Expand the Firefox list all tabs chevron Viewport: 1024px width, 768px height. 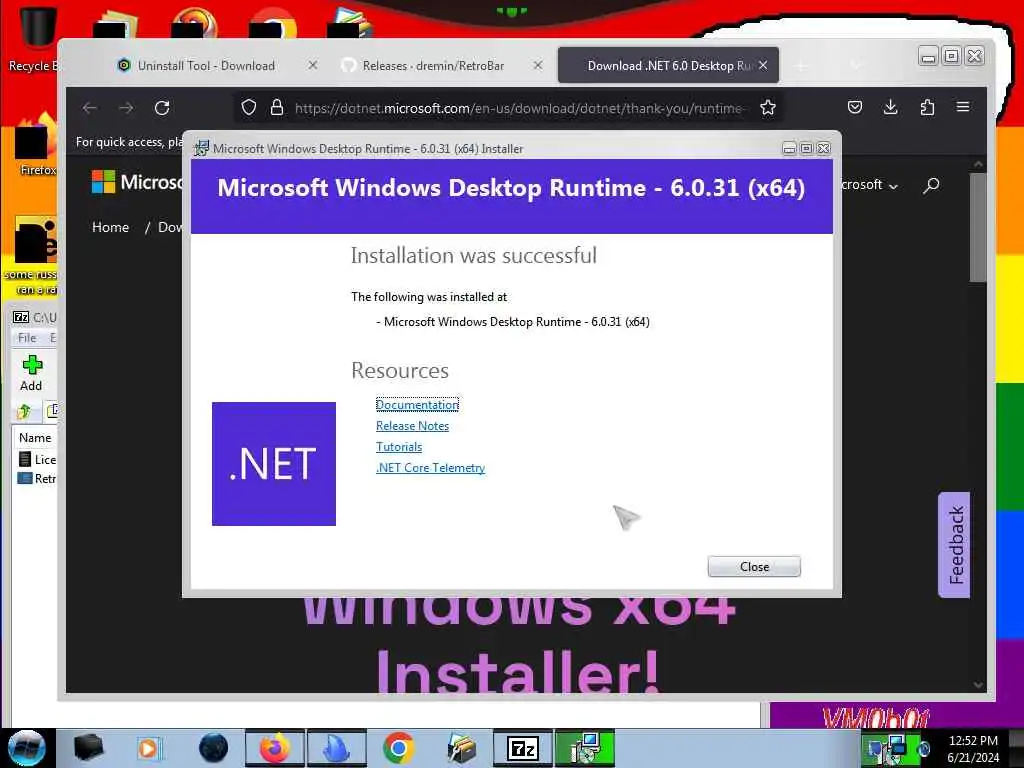pos(856,65)
